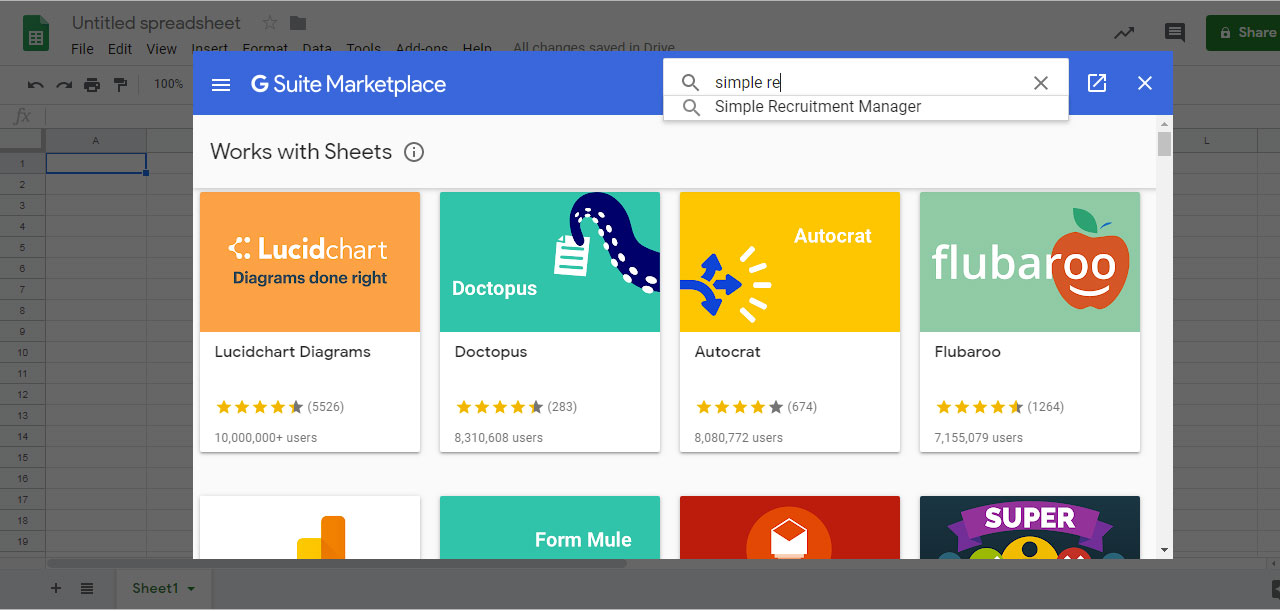The height and width of the screenshot is (611, 1280).
Task: Star the Untitled spreadsheet
Action: pos(270,23)
